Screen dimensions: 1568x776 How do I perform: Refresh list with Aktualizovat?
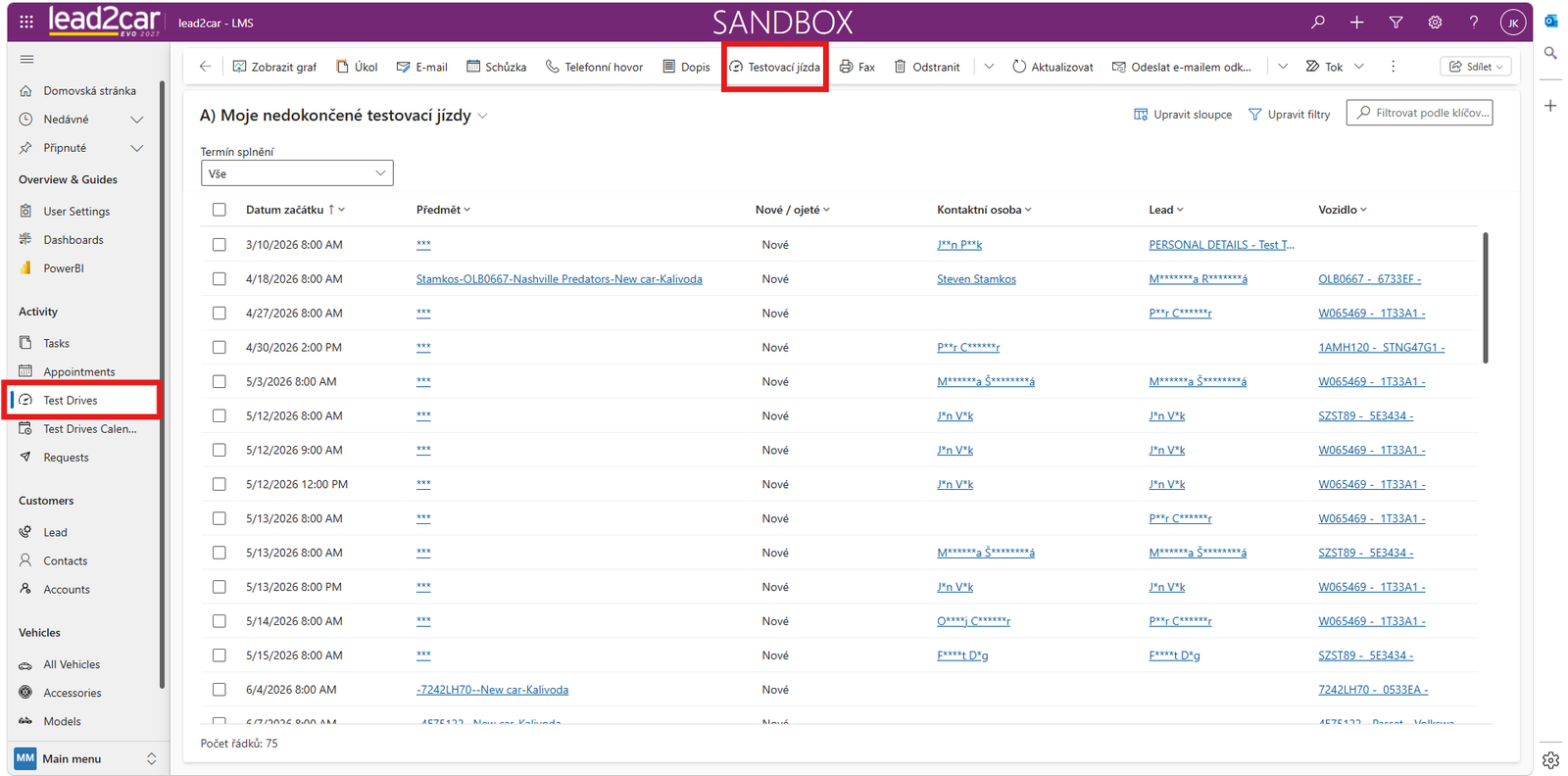(1053, 67)
